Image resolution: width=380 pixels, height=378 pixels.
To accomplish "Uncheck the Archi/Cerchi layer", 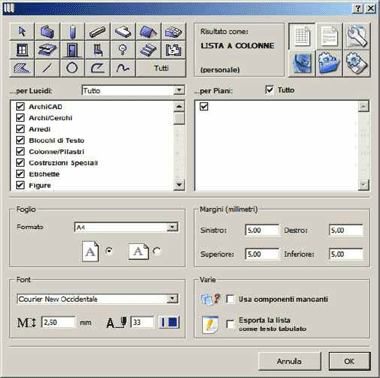I will pyautogui.click(x=20, y=118).
